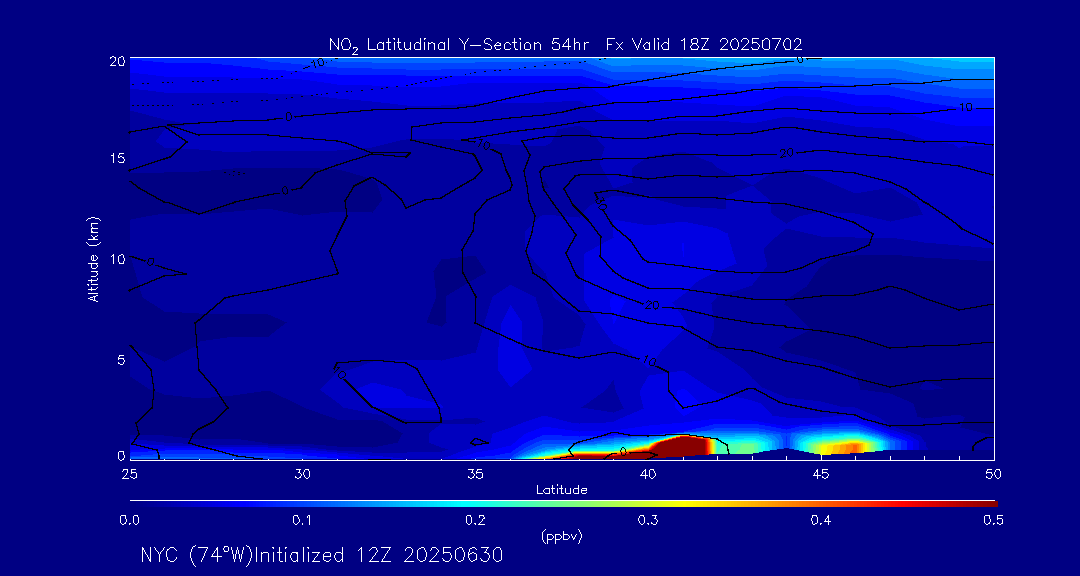Click colorbar scale label "0.3"
This screenshot has height=576, width=1080.
648,521
